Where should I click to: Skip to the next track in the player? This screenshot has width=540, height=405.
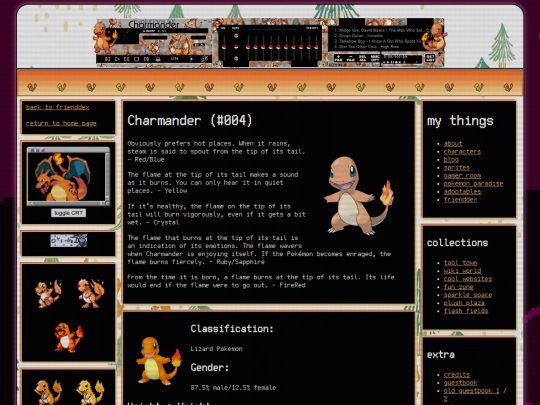coord(146,59)
